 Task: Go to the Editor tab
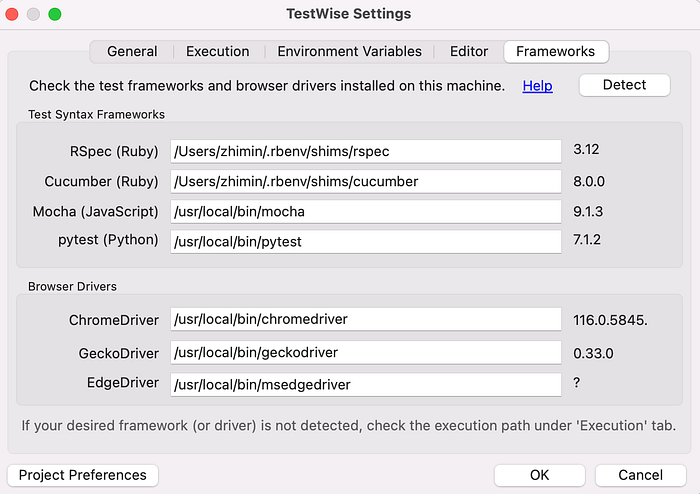tap(469, 52)
